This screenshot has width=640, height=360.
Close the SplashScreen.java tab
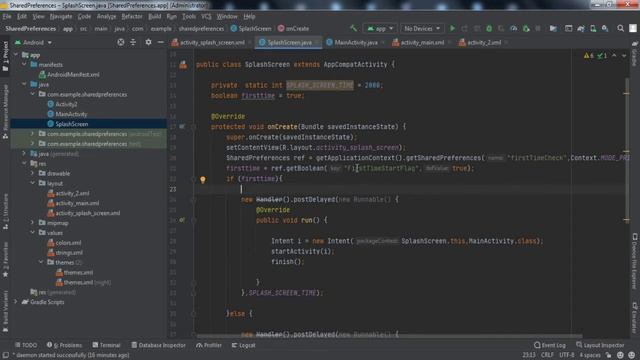point(317,42)
